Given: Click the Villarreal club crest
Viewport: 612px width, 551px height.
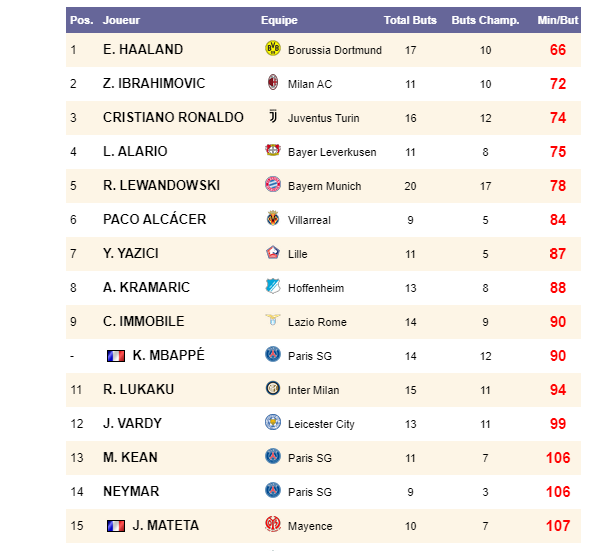Looking at the screenshot, I should pyautogui.click(x=272, y=219).
